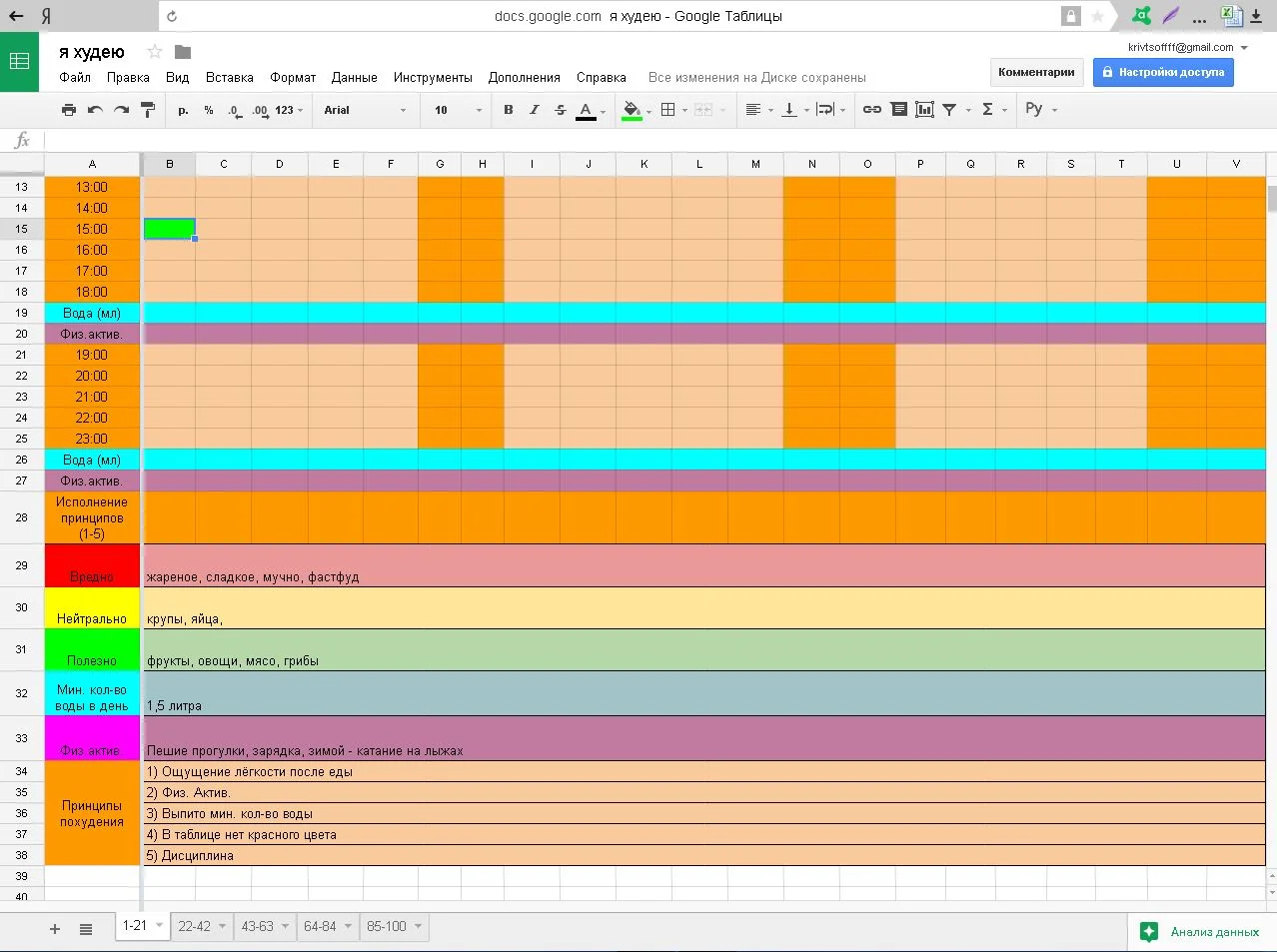Toggle italic text formatting

[534, 110]
